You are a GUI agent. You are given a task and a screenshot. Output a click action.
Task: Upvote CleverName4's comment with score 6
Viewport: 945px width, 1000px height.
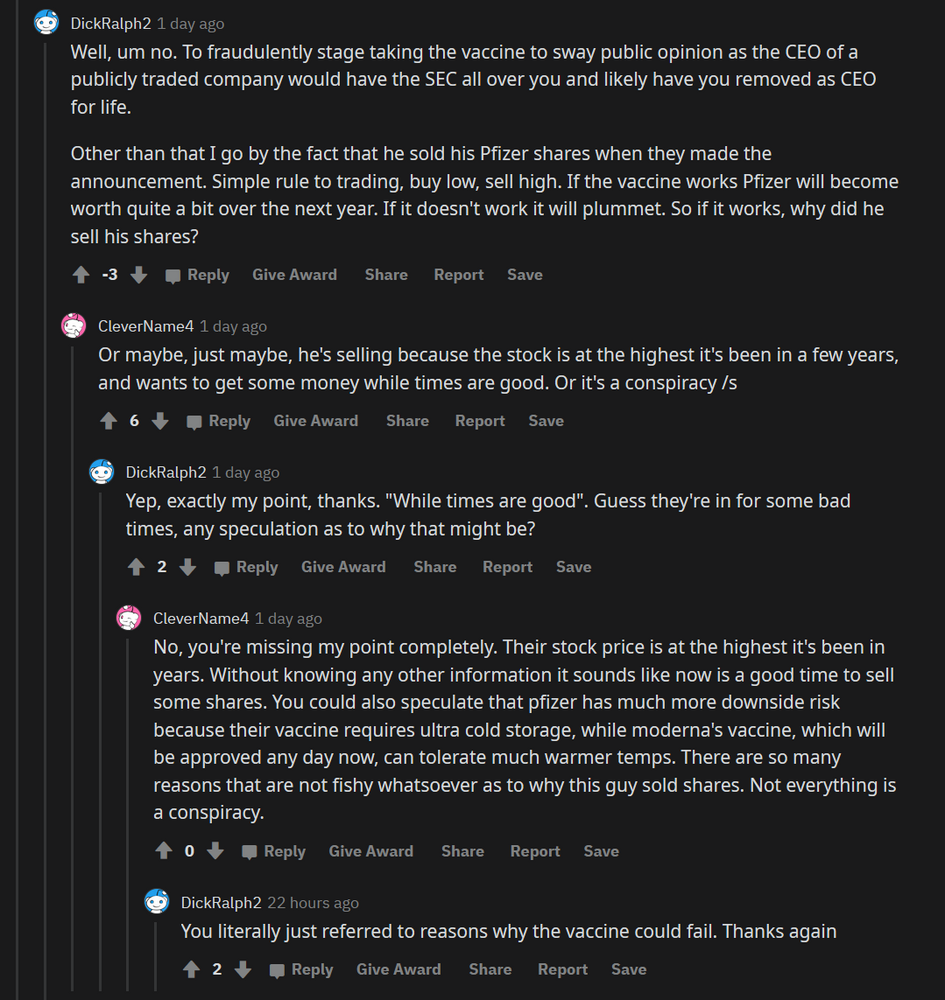click(x=108, y=421)
